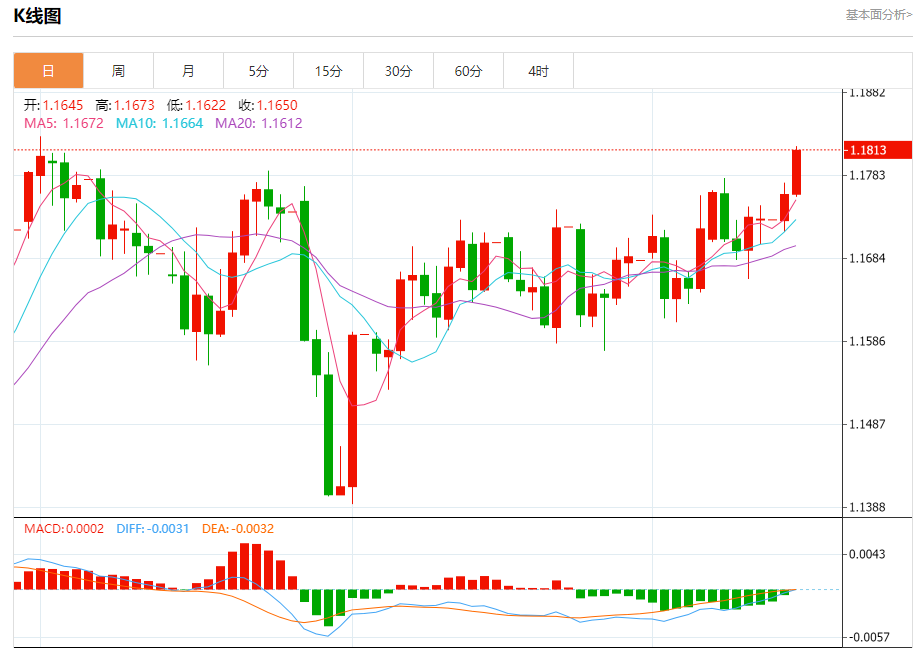Screen dimensions: 920x648
Task: Click the 0.0043 MACD axis label
Action: [x=867, y=554]
